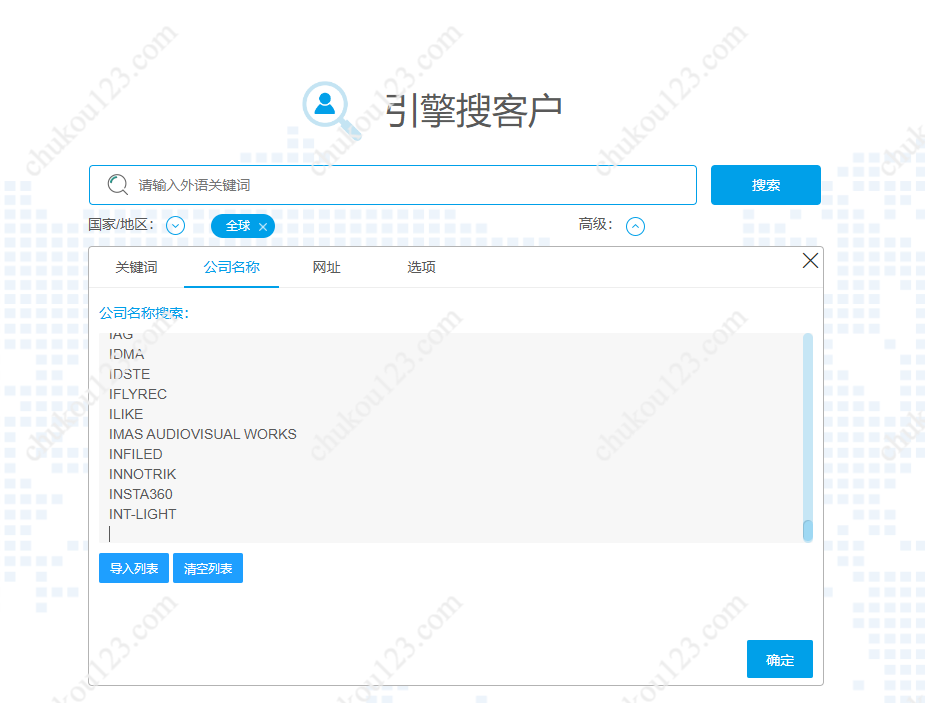Click the INSTA360 entry

tap(140, 494)
